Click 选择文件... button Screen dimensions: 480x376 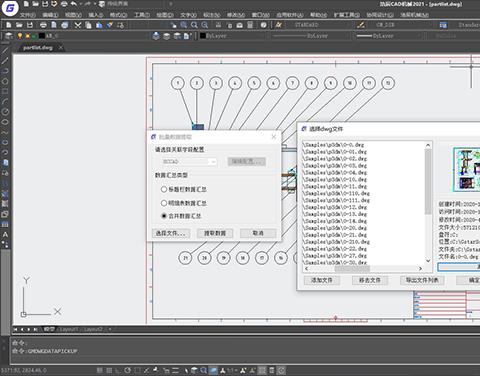[x=171, y=233]
